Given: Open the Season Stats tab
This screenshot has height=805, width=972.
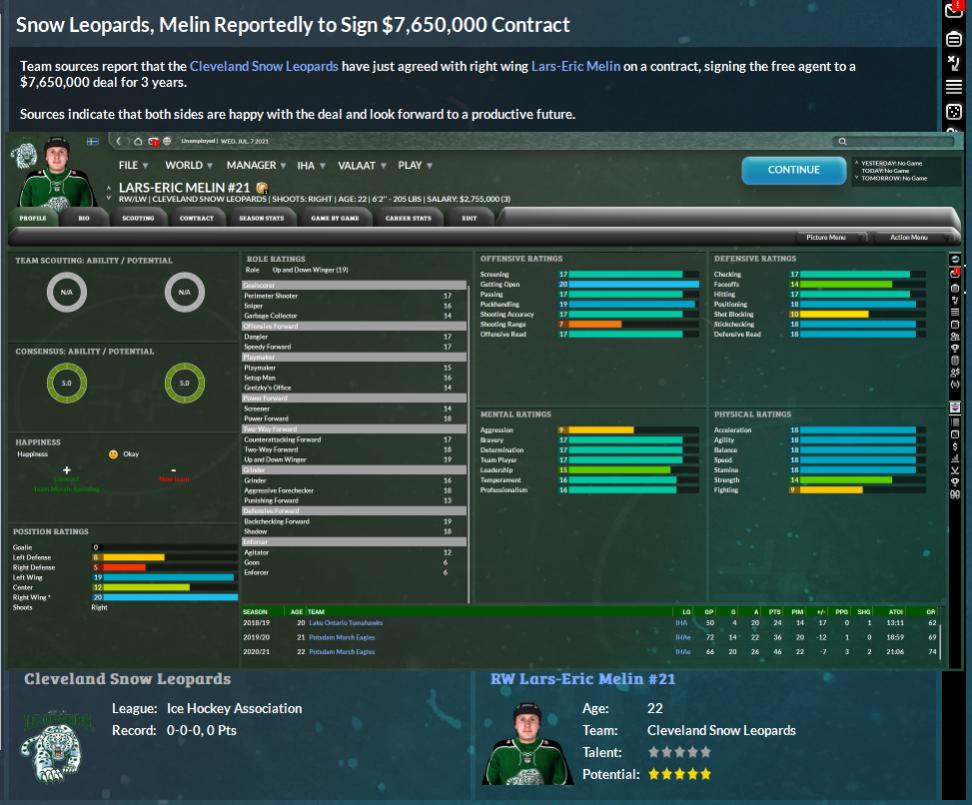Looking at the screenshot, I should point(262,218).
